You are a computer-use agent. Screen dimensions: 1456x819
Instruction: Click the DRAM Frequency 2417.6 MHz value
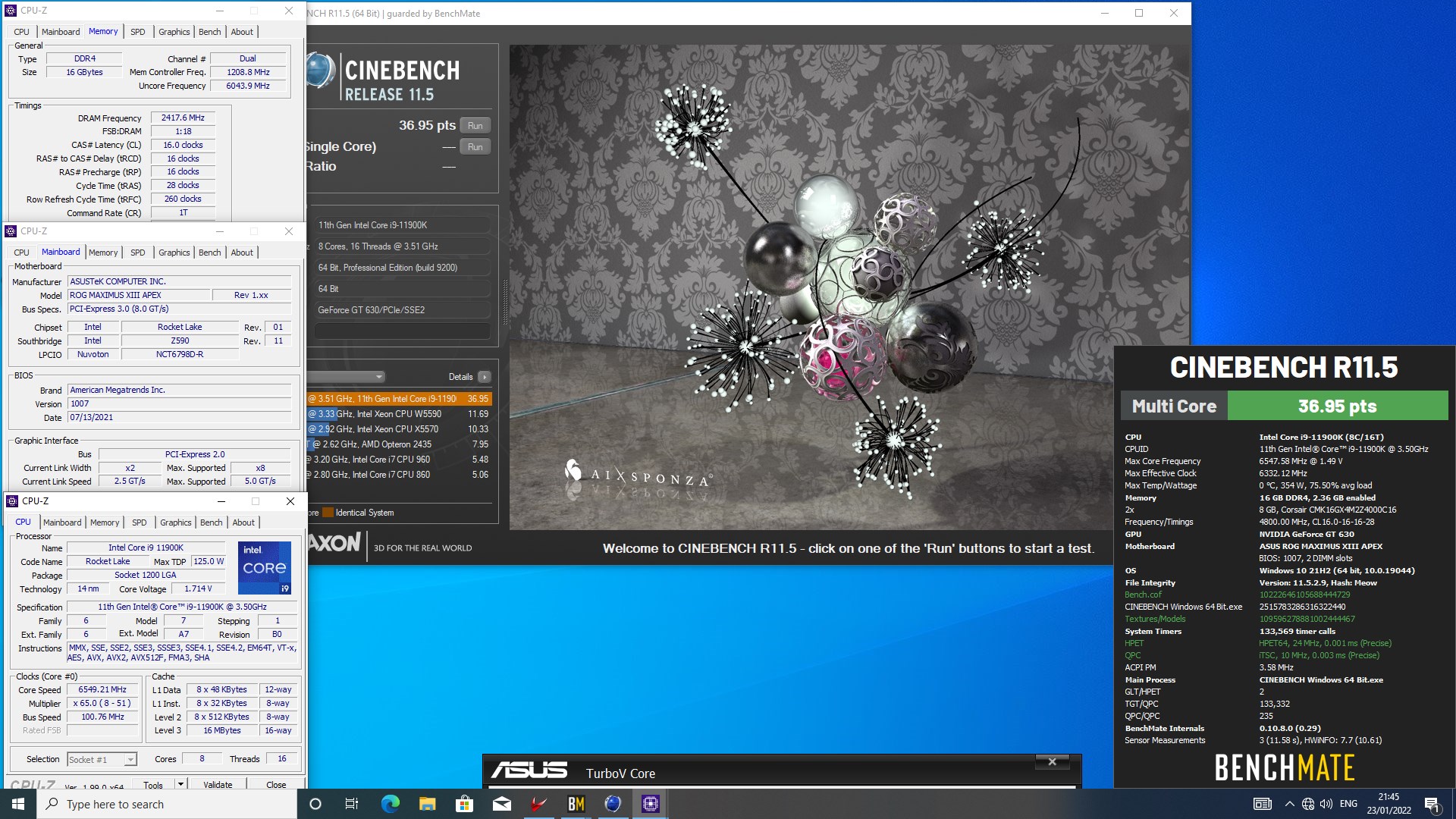coord(183,118)
